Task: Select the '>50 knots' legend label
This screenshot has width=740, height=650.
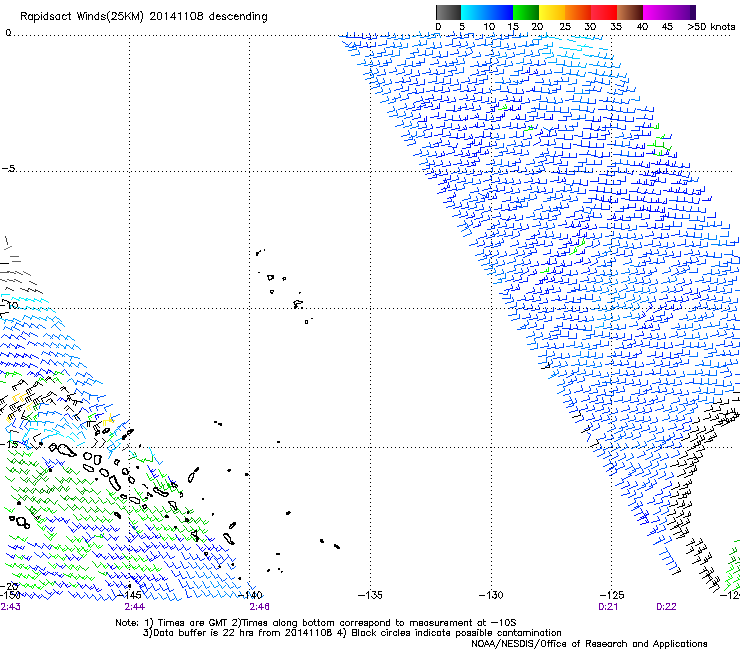Action: coord(711,26)
